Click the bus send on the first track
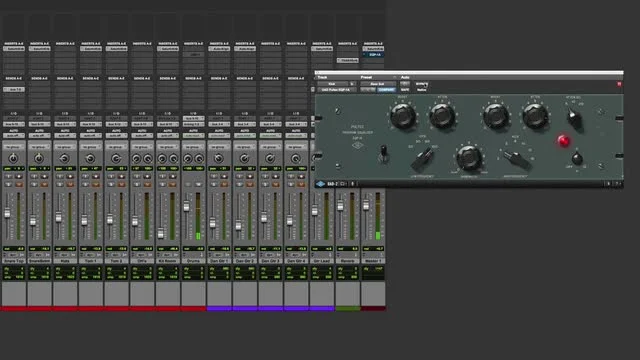The width and height of the screenshot is (640, 360). click(14, 89)
